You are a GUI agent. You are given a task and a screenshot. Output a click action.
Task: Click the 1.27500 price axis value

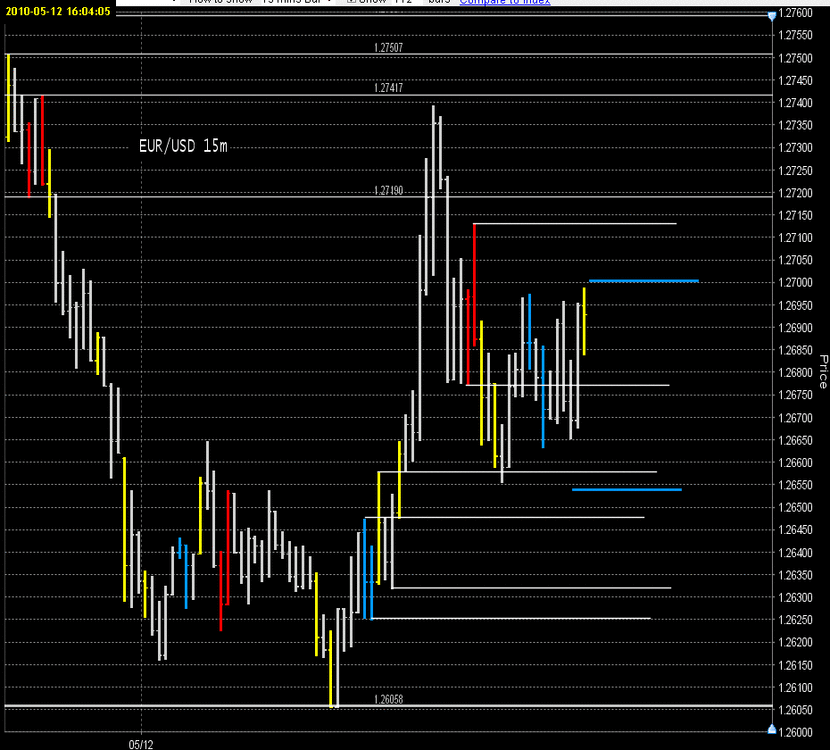796,58
